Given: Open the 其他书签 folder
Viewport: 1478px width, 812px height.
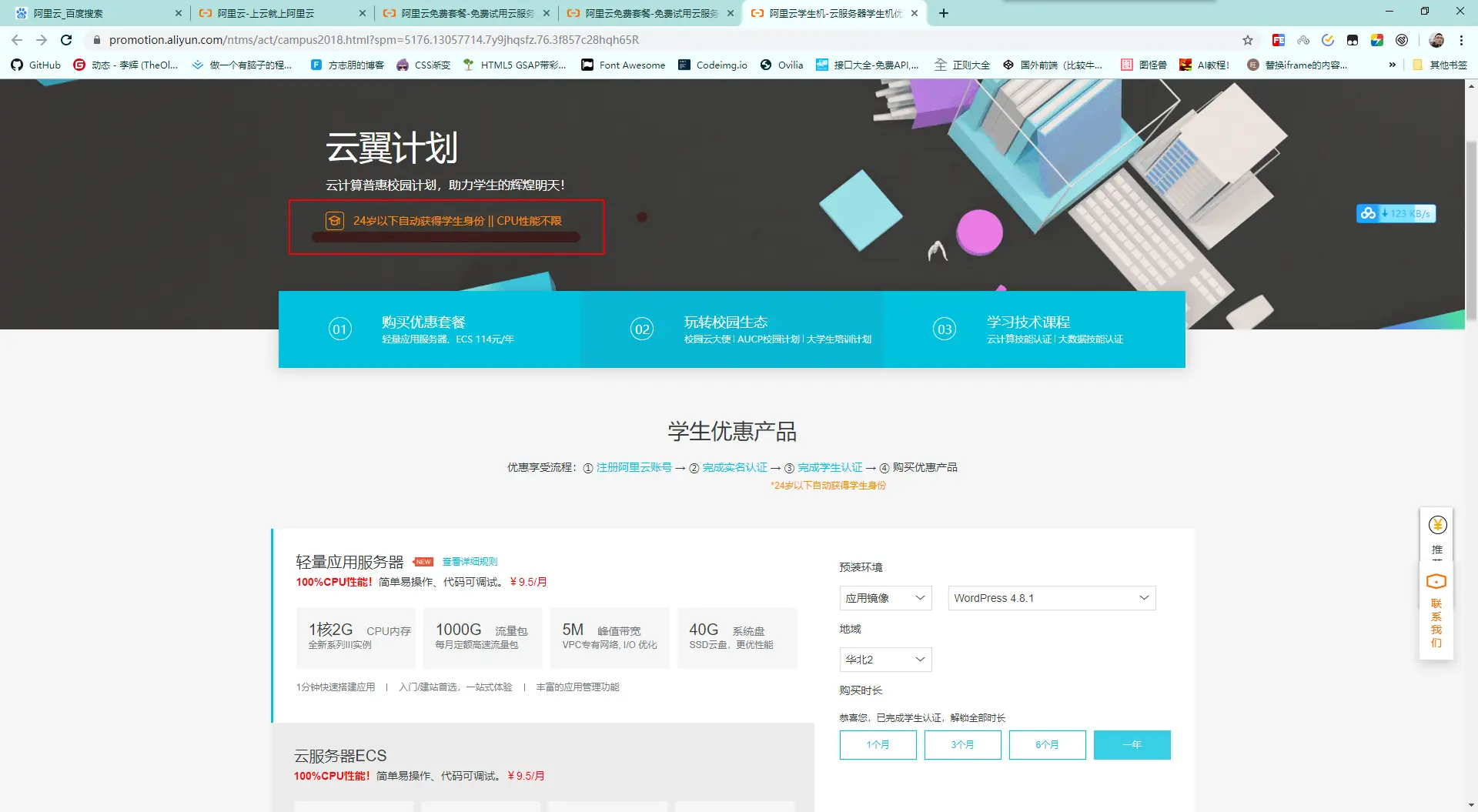Looking at the screenshot, I should [1440, 65].
